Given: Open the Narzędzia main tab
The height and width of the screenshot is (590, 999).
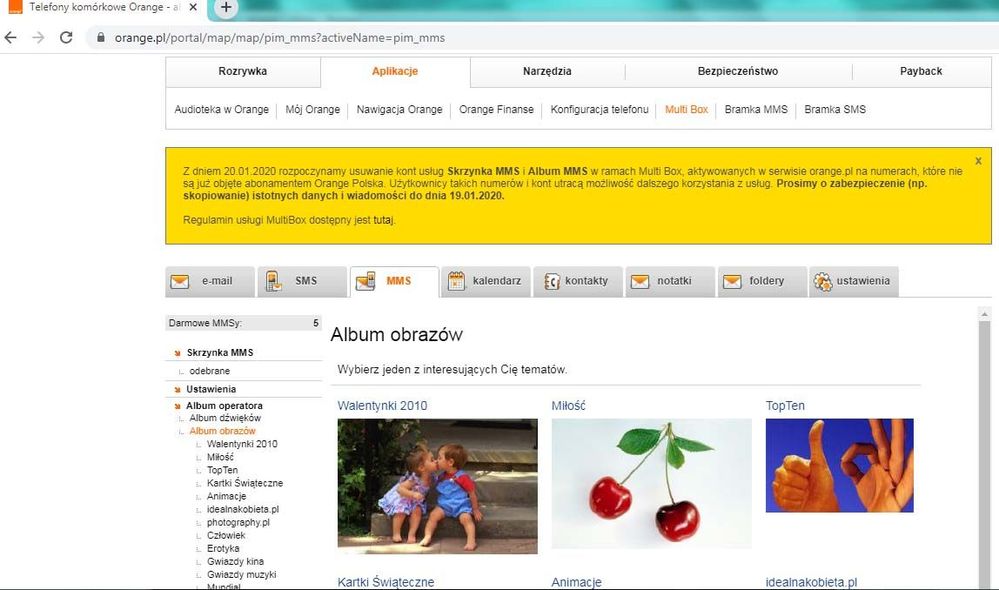Looking at the screenshot, I should pos(547,71).
